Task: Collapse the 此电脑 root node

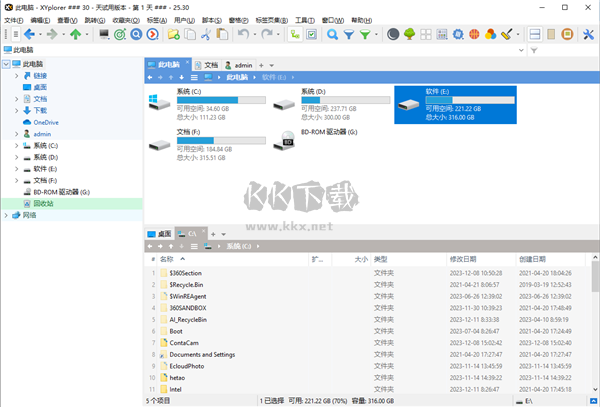Action: coord(6,64)
